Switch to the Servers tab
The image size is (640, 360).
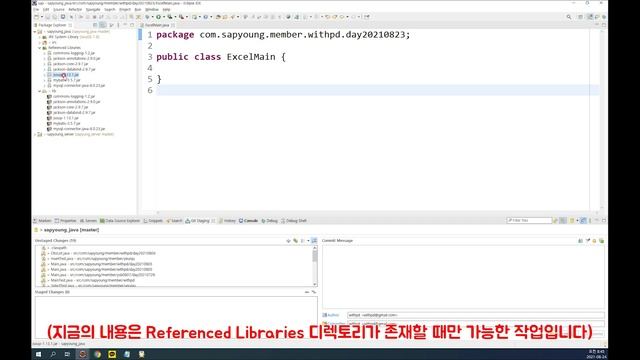click(89, 221)
